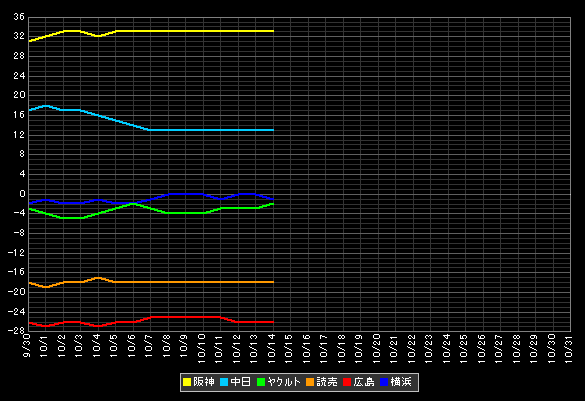Viewport: 585px width, 401px height.
Task: Click the blue 横浜 legend swatch
Action: click(384, 382)
